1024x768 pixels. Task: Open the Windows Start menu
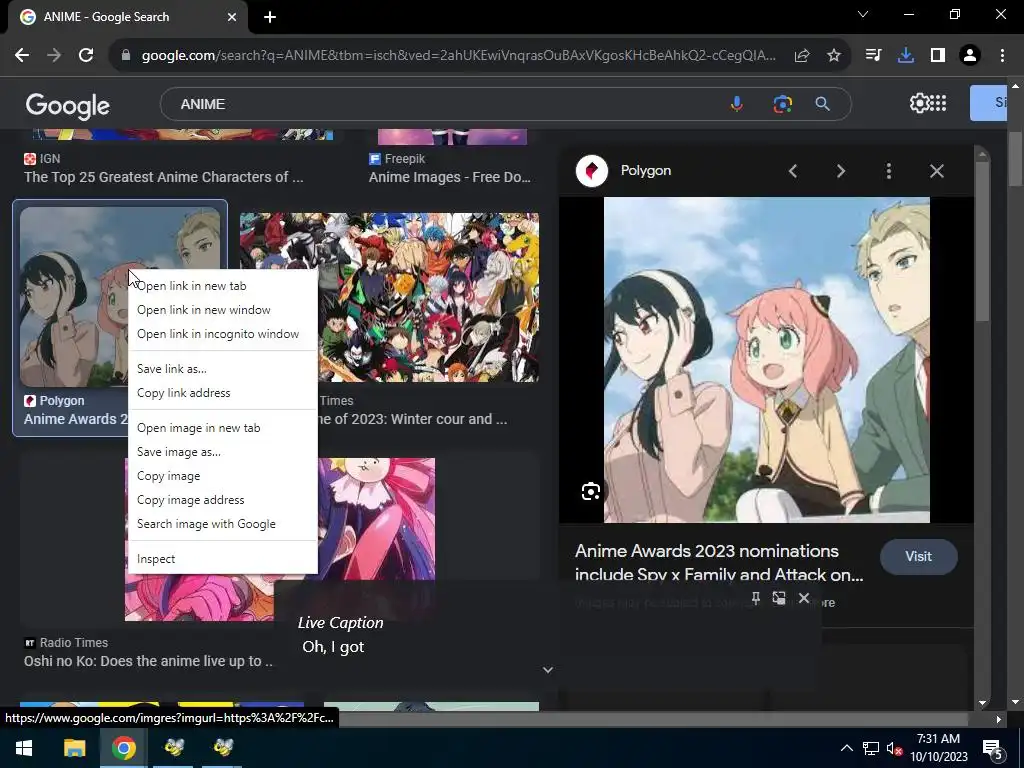click(24, 748)
